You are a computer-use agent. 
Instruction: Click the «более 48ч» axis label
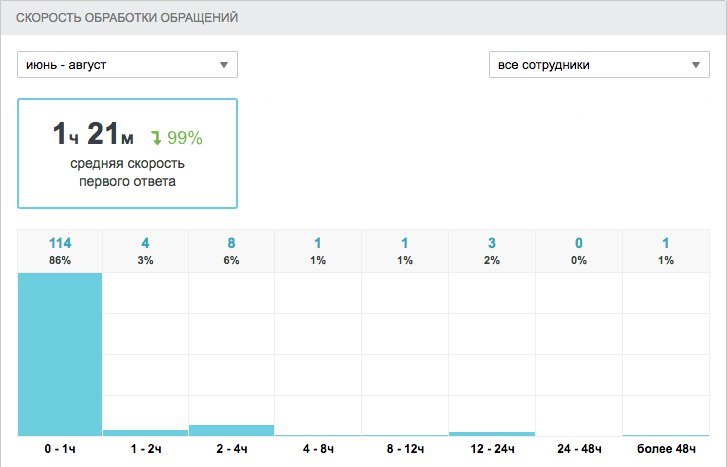click(665, 452)
